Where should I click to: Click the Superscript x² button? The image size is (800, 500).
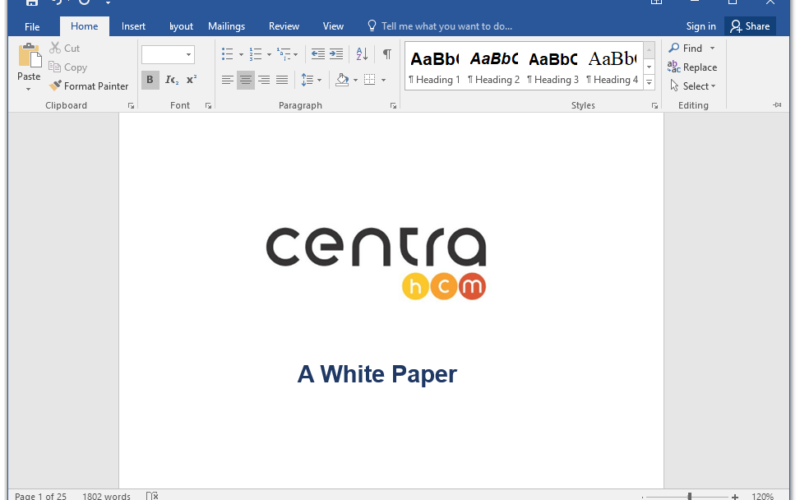point(191,80)
